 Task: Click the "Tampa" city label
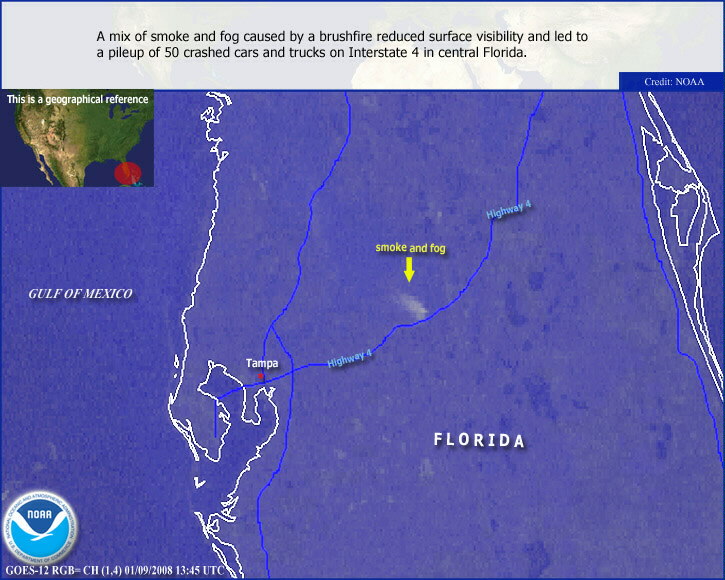click(x=262, y=363)
